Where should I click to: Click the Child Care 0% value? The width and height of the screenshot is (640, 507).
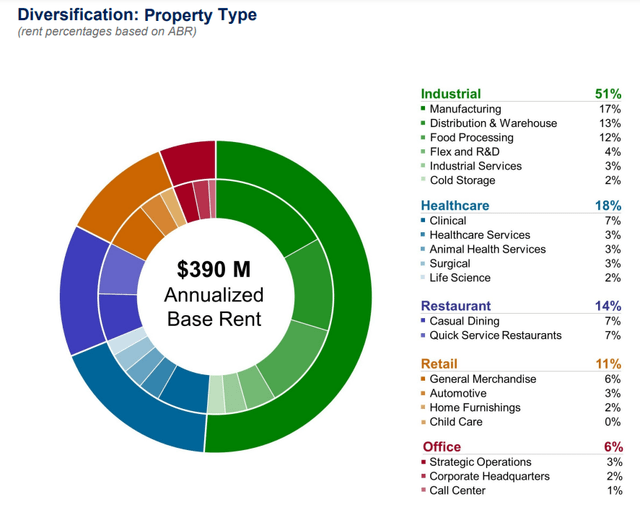(x=613, y=422)
